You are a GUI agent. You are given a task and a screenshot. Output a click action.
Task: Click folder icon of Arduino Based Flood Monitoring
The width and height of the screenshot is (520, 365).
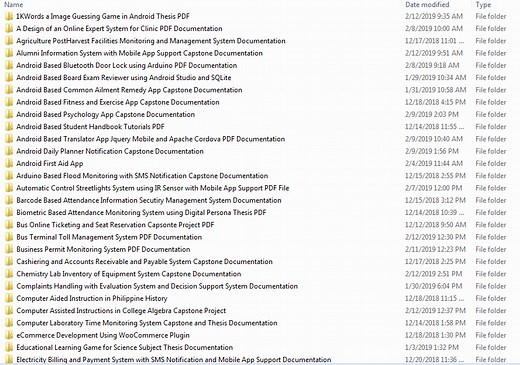click(9, 176)
